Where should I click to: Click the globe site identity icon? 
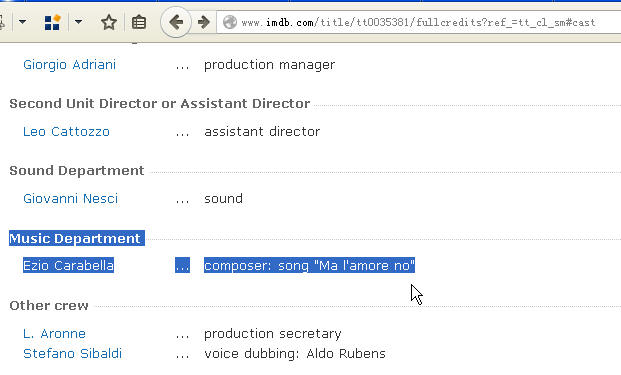230,22
